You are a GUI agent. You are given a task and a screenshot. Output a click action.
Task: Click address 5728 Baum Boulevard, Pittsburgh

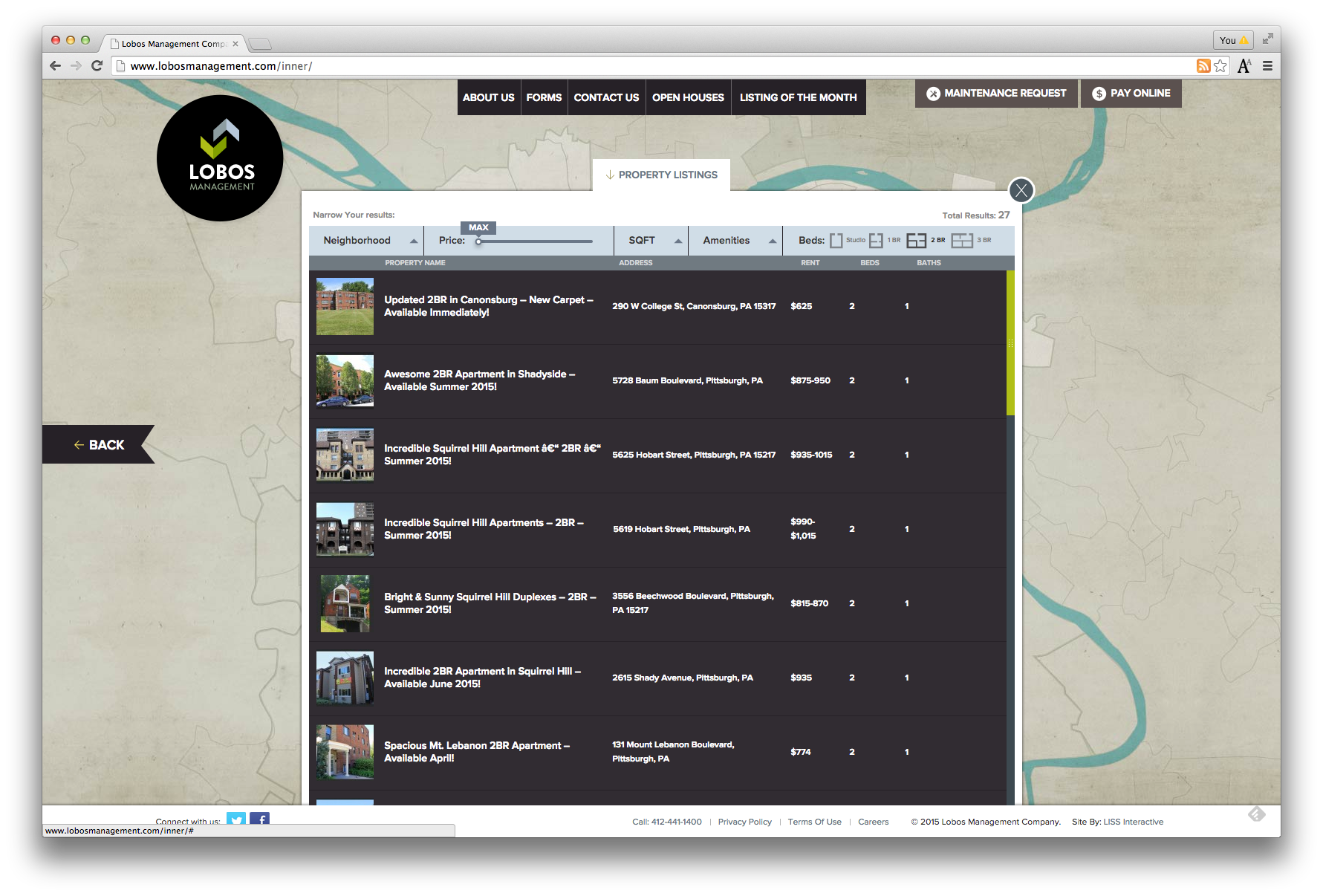point(687,380)
